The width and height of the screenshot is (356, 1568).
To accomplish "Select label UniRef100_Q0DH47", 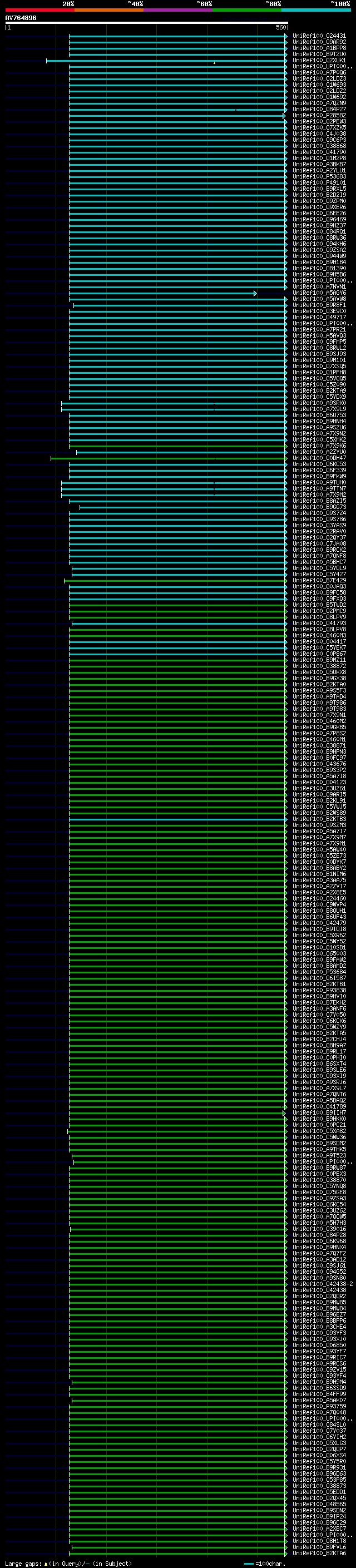I will pos(319,458).
